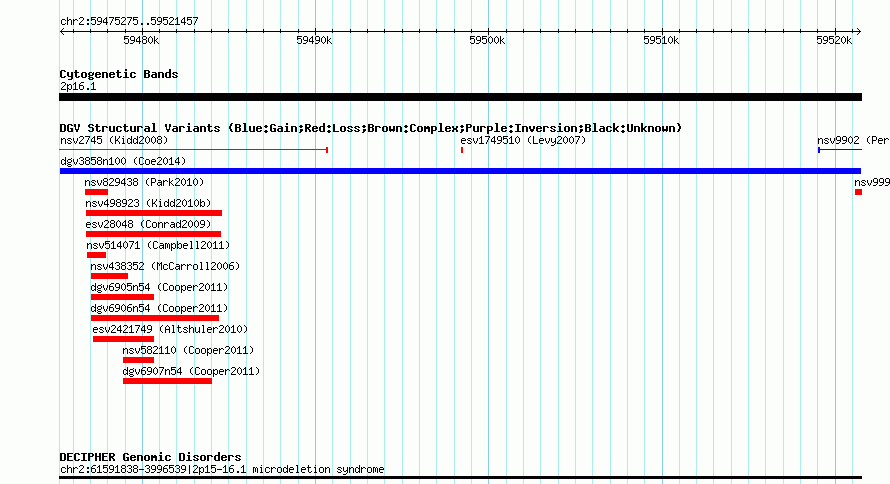Select the red bar under nsv498923
Image resolution: width=890 pixels, height=484 pixels.
point(154,213)
